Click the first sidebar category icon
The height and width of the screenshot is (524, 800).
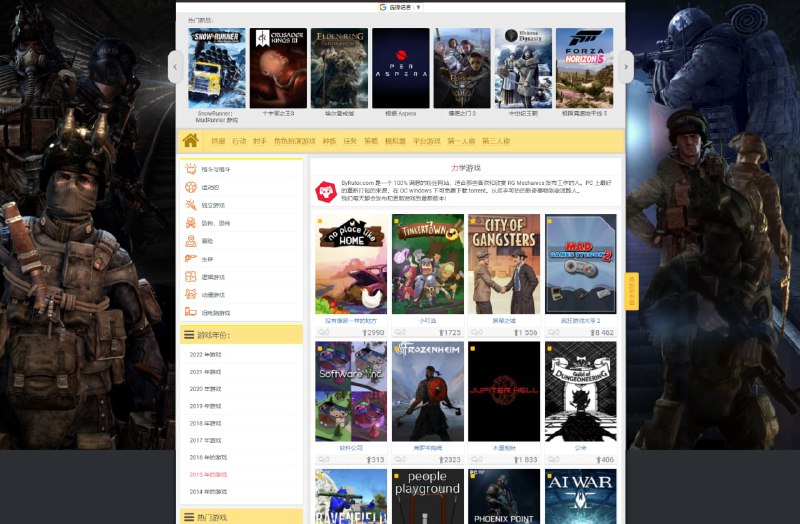(191, 169)
